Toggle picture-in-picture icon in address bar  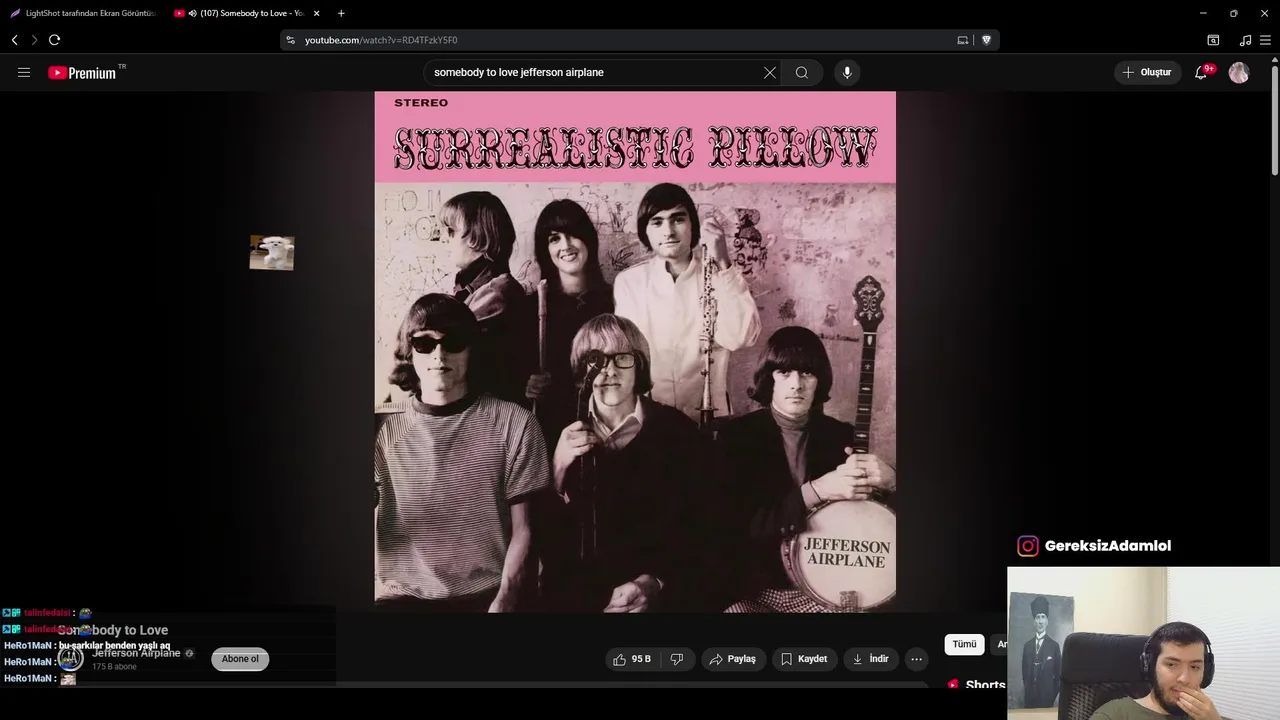[963, 40]
